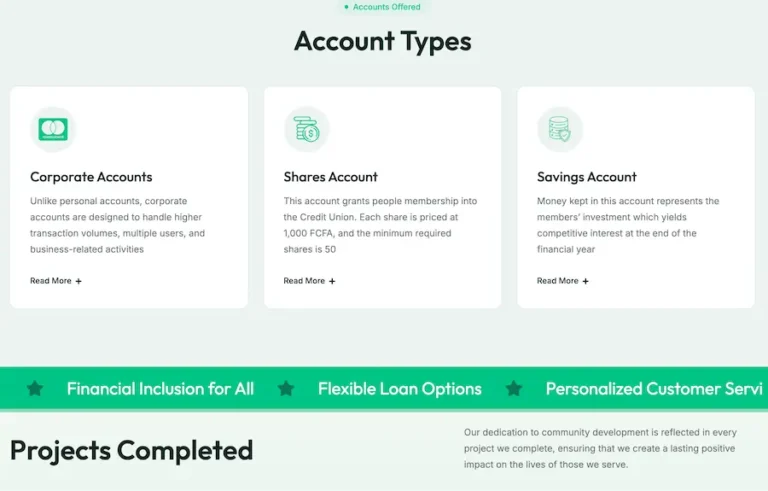Click the Flexible Loan Options banner text
768x491 pixels.
click(400, 389)
